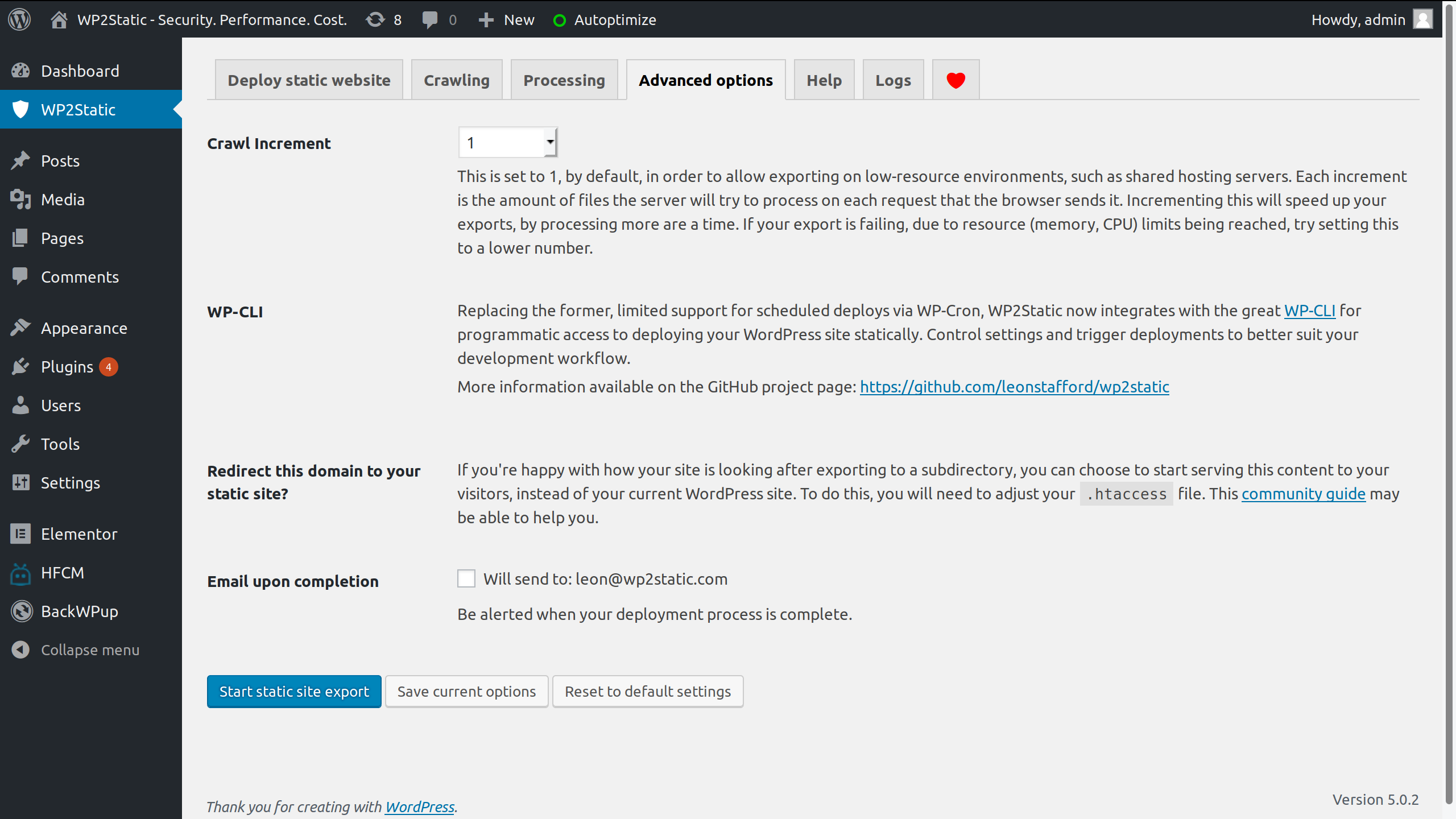Click Save current options button

click(x=466, y=692)
